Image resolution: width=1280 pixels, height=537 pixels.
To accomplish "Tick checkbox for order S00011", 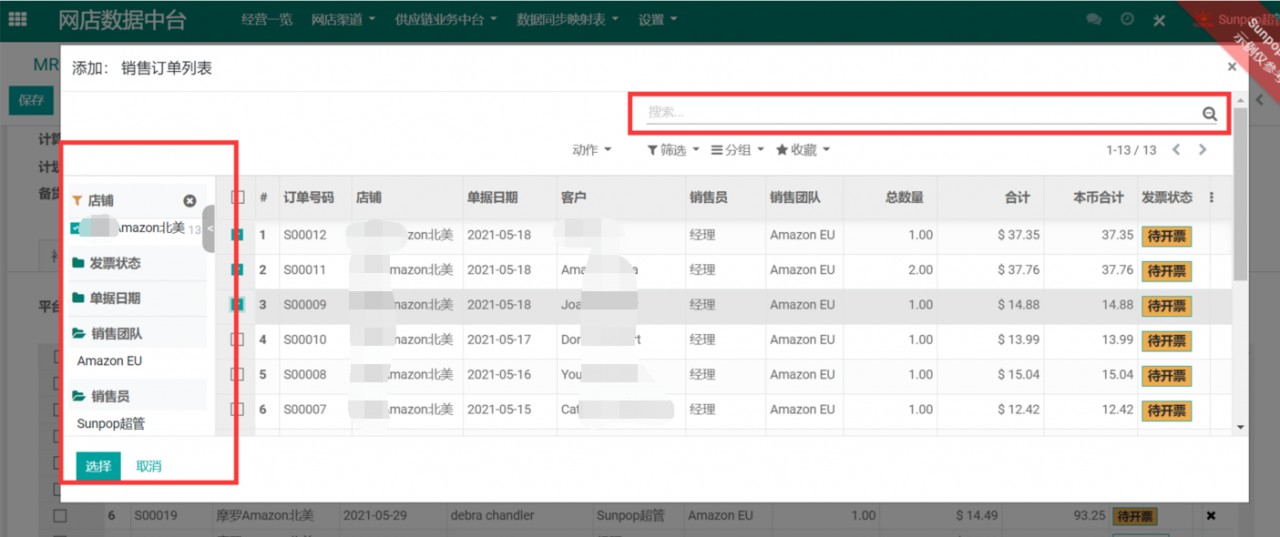I will pos(238,270).
